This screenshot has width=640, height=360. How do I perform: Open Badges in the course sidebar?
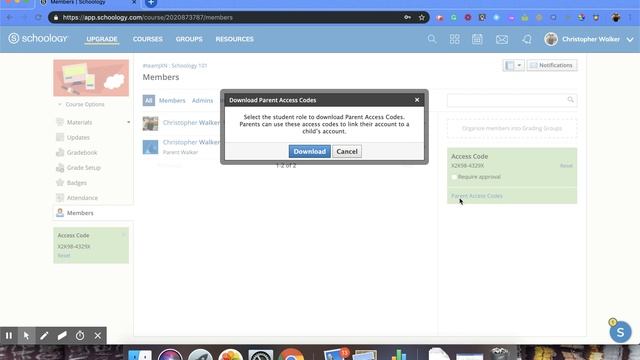[77, 183]
